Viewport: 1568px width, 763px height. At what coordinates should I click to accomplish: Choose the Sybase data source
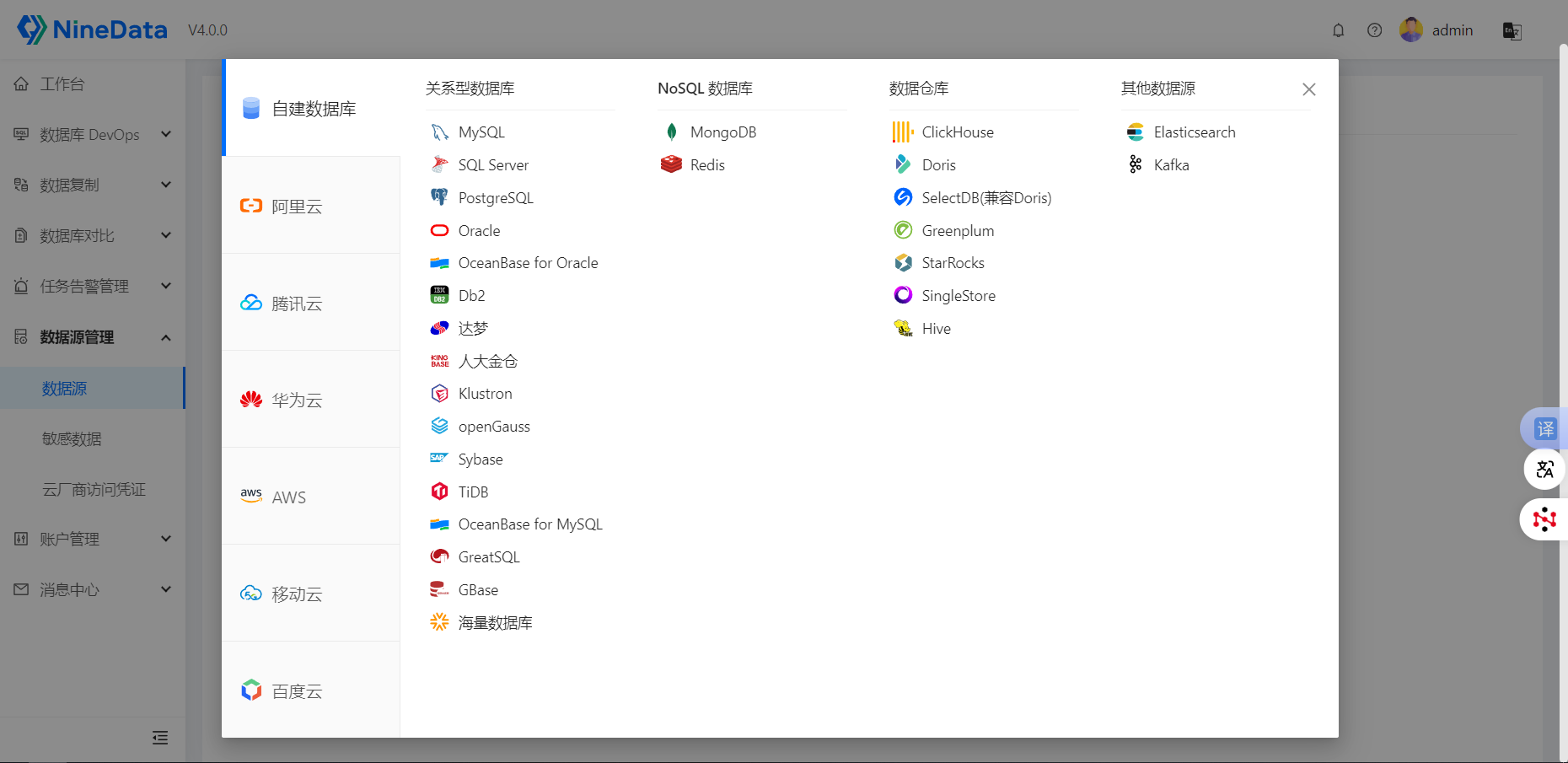click(466, 459)
